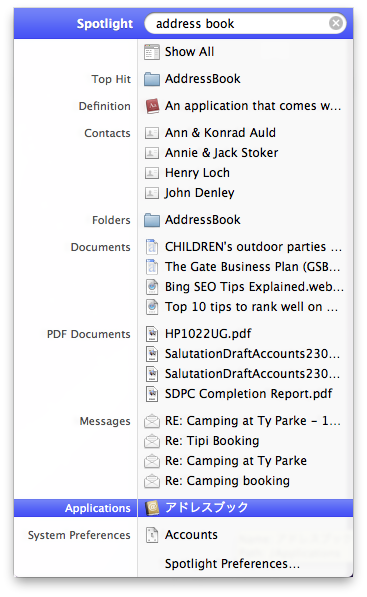Launch the アドレスブック application
The image size is (367, 597).
(207, 508)
